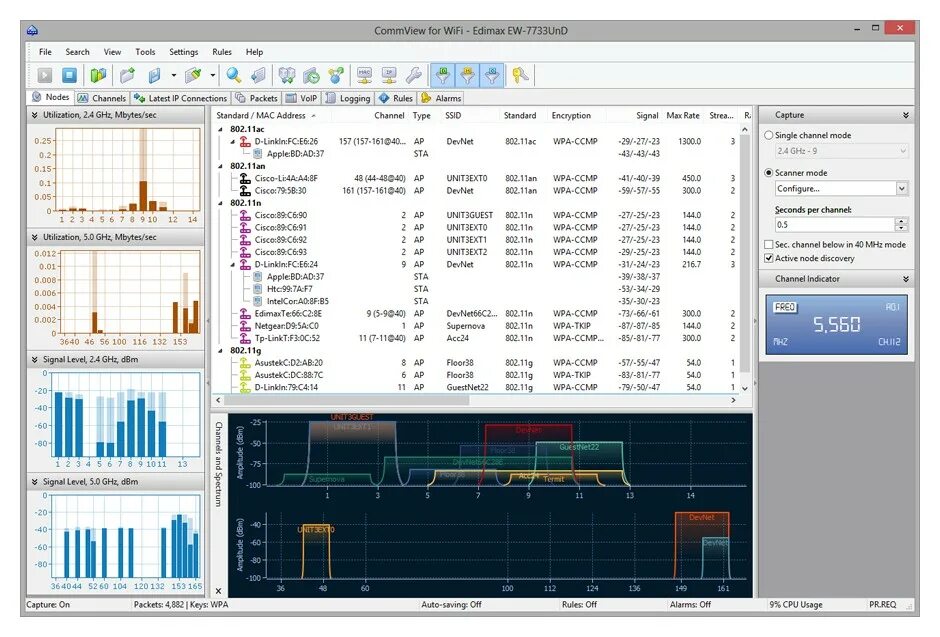Open the scheduler clock icon
This screenshot has height=637, width=940.
312,76
